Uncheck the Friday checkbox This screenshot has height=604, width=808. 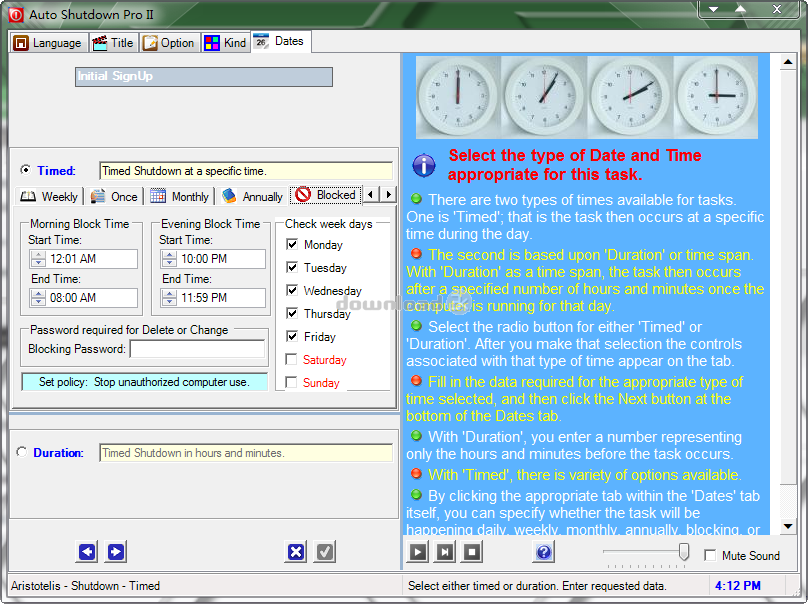(x=292, y=336)
